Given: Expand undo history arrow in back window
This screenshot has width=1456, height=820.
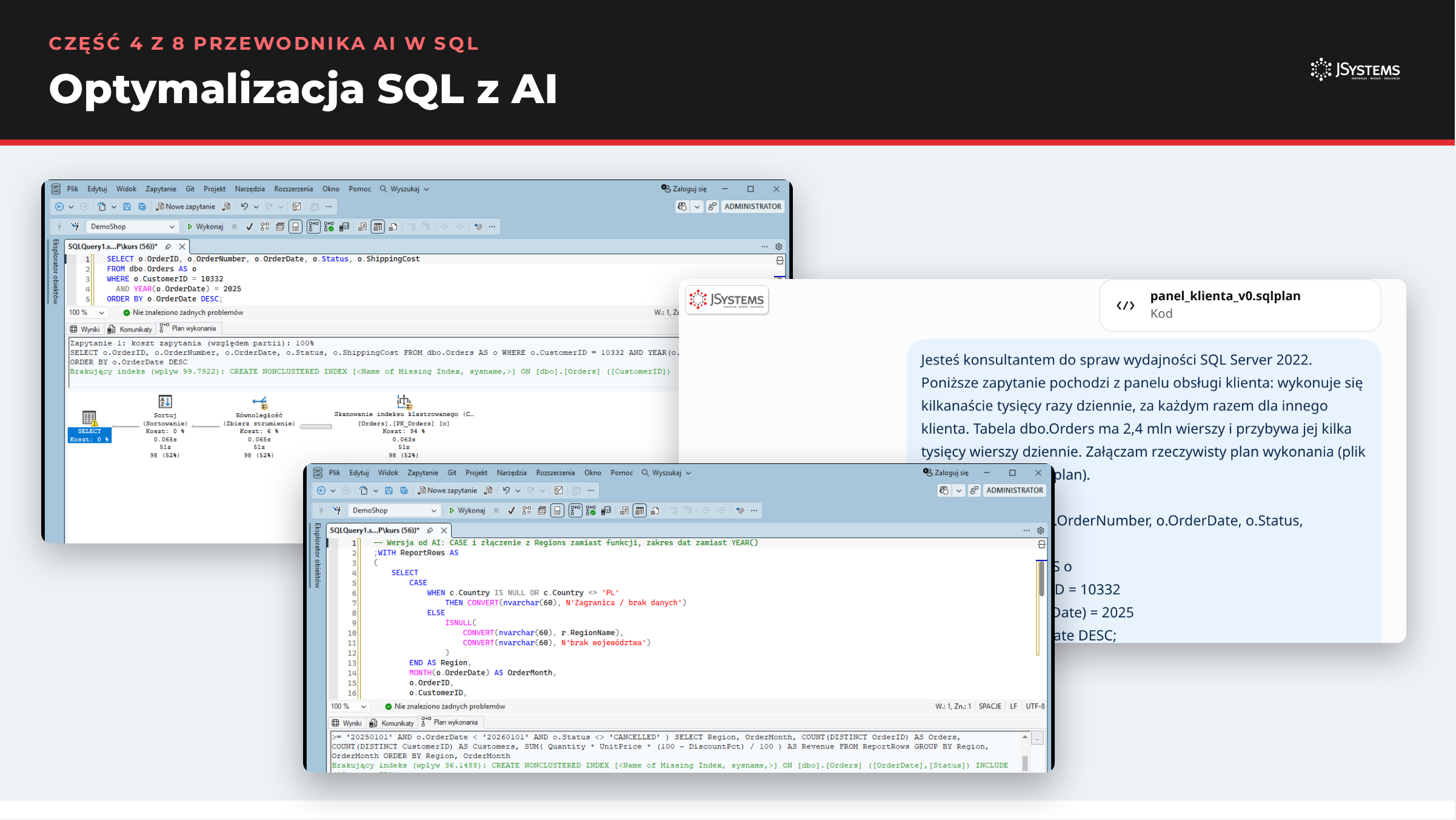Looking at the screenshot, I should pyautogui.click(x=256, y=207).
